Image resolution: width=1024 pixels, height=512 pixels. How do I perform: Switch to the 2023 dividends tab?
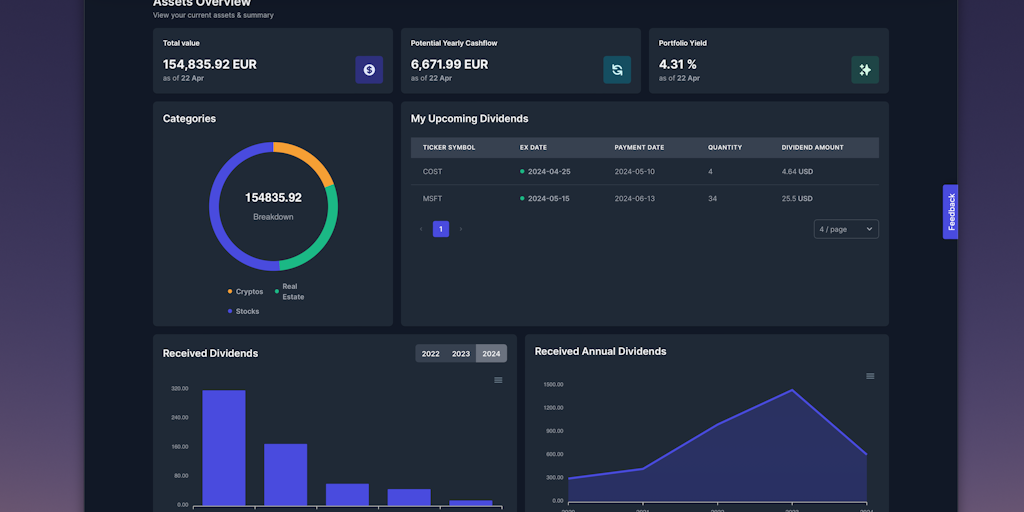coord(460,354)
